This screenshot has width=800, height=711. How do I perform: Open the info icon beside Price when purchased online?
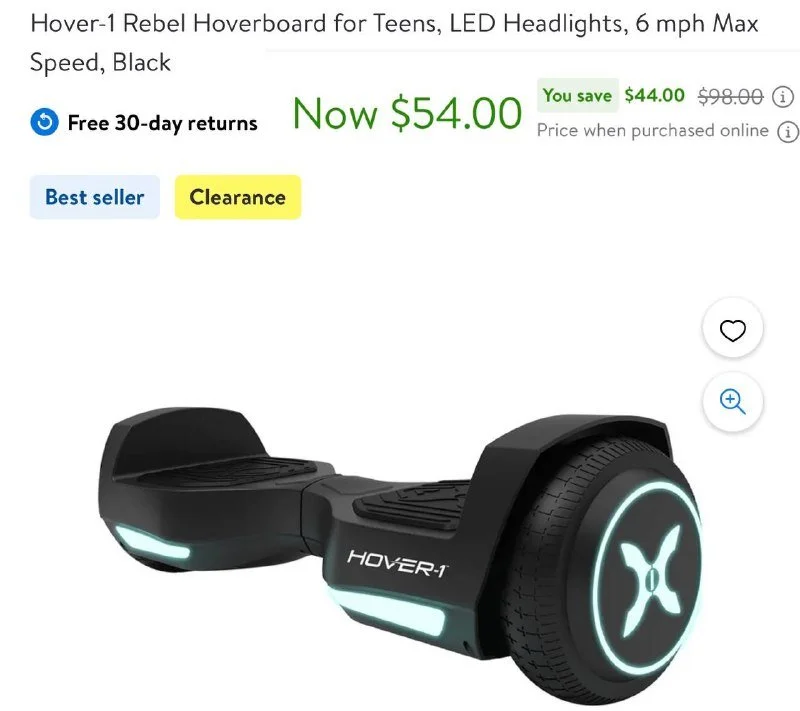click(788, 132)
